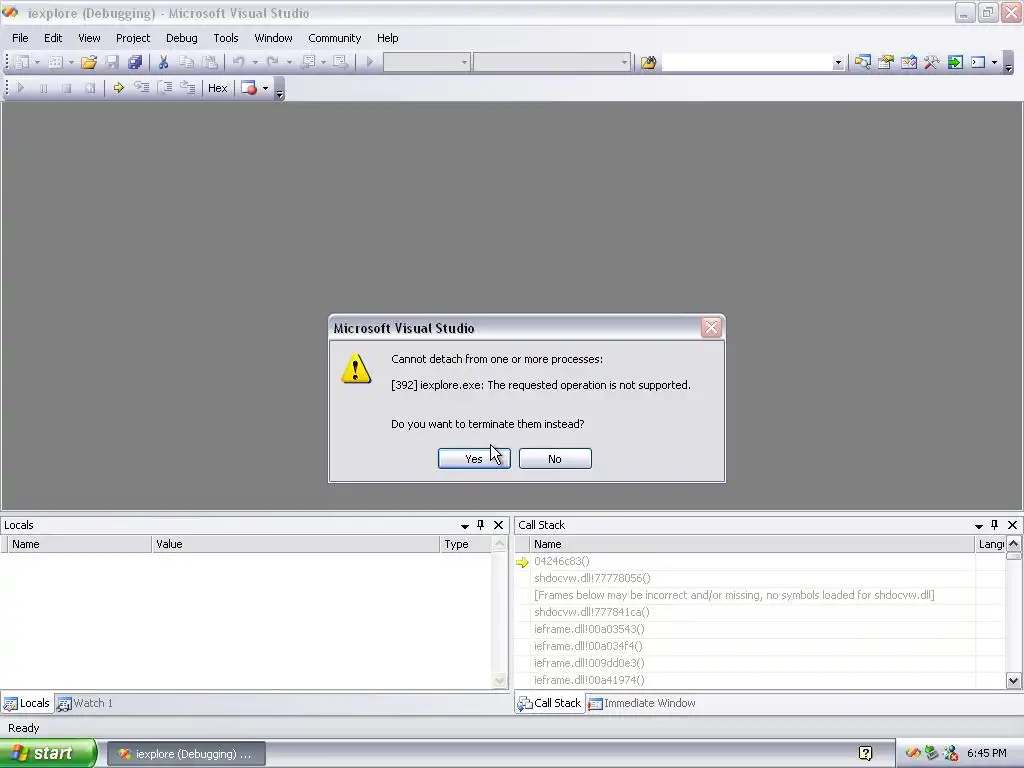Click the help question mark tray icon
Image resolution: width=1024 pixels, height=768 pixels.
tap(865, 754)
